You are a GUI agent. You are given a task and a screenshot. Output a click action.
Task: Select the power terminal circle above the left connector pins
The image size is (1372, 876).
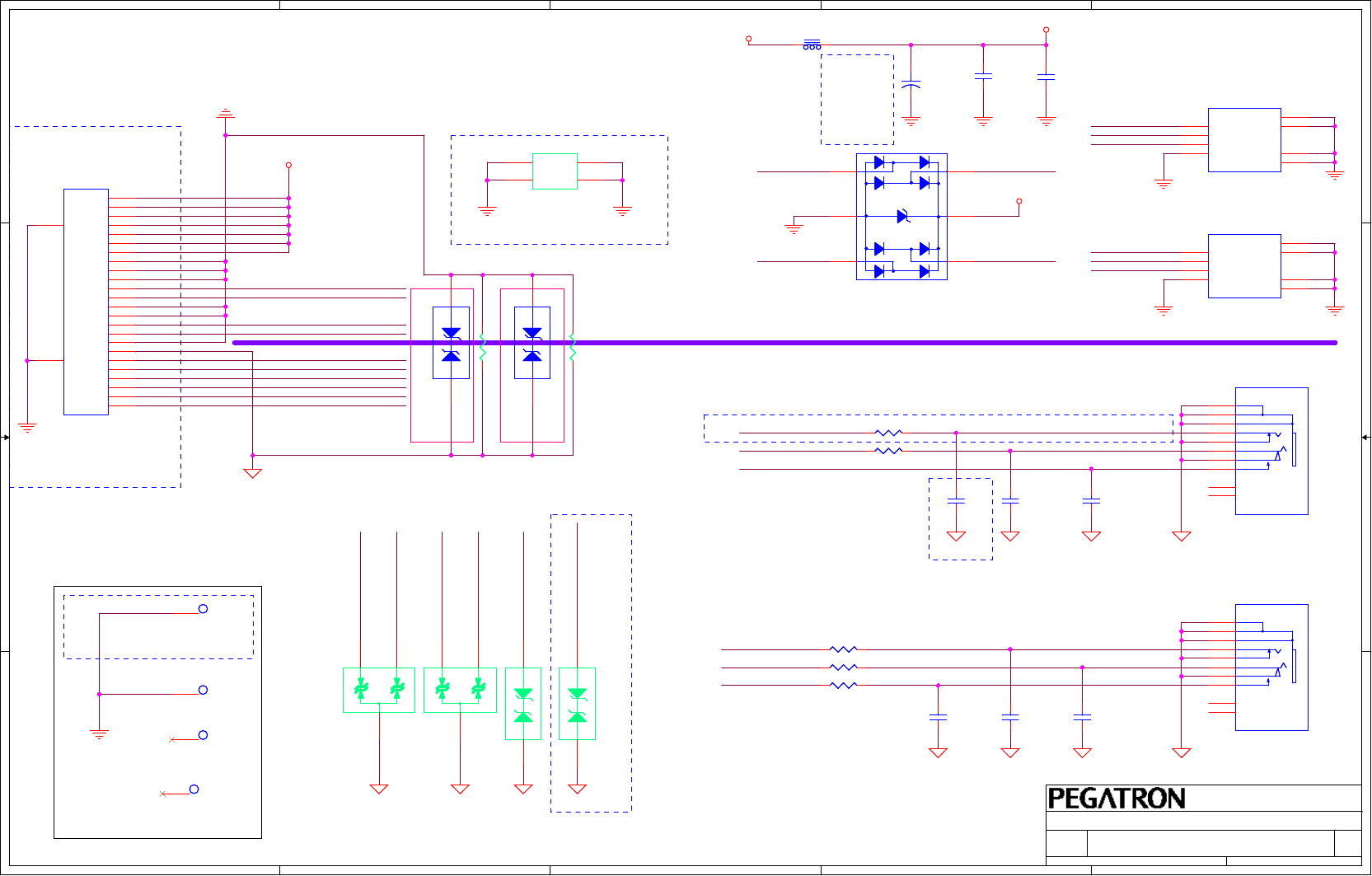288,165
